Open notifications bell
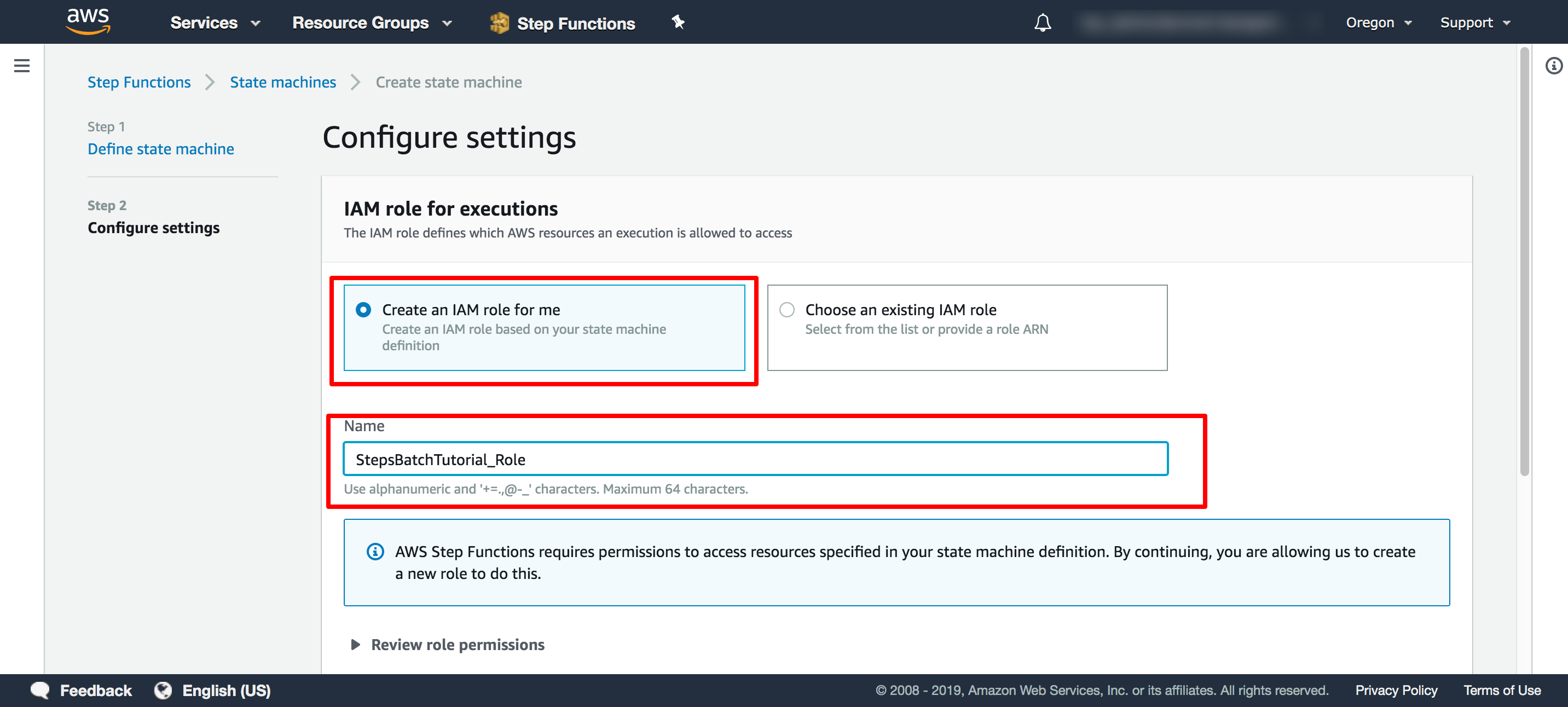 (1043, 23)
